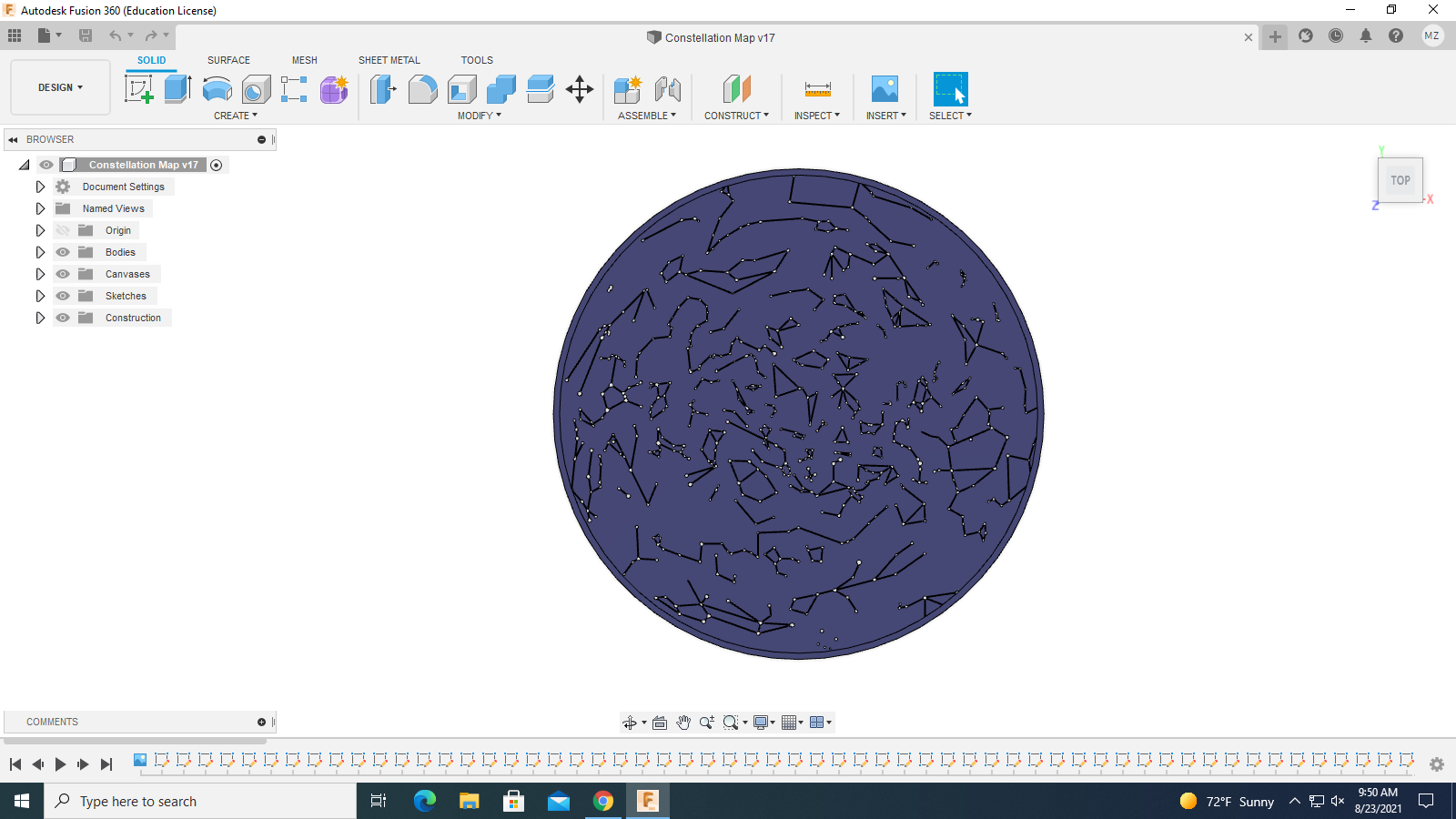Open the SHEET METAL tab
The height and width of the screenshot is (819, 1456).
click(389, 60)
